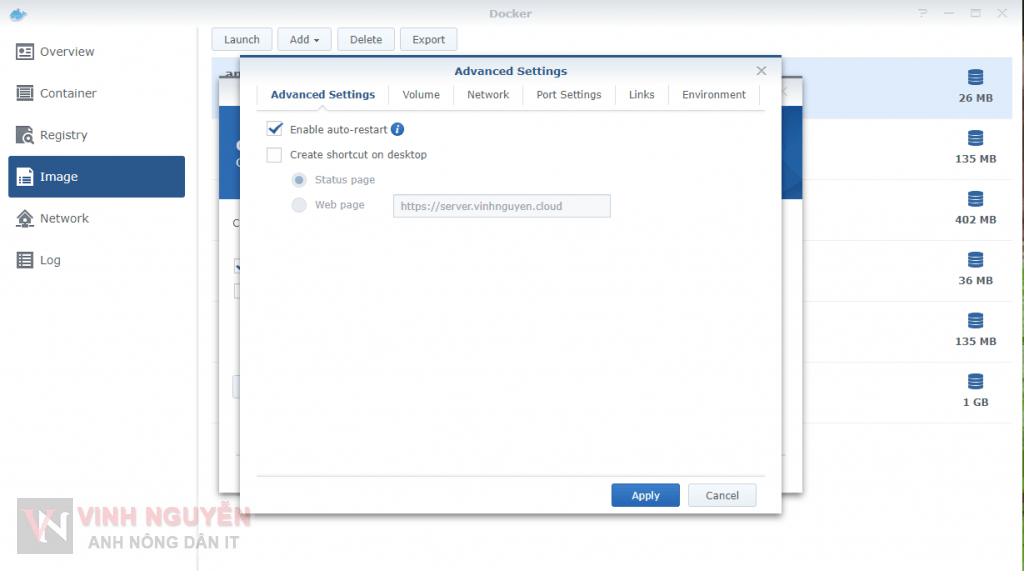Switch to the Environment tab

pos(713,95)
